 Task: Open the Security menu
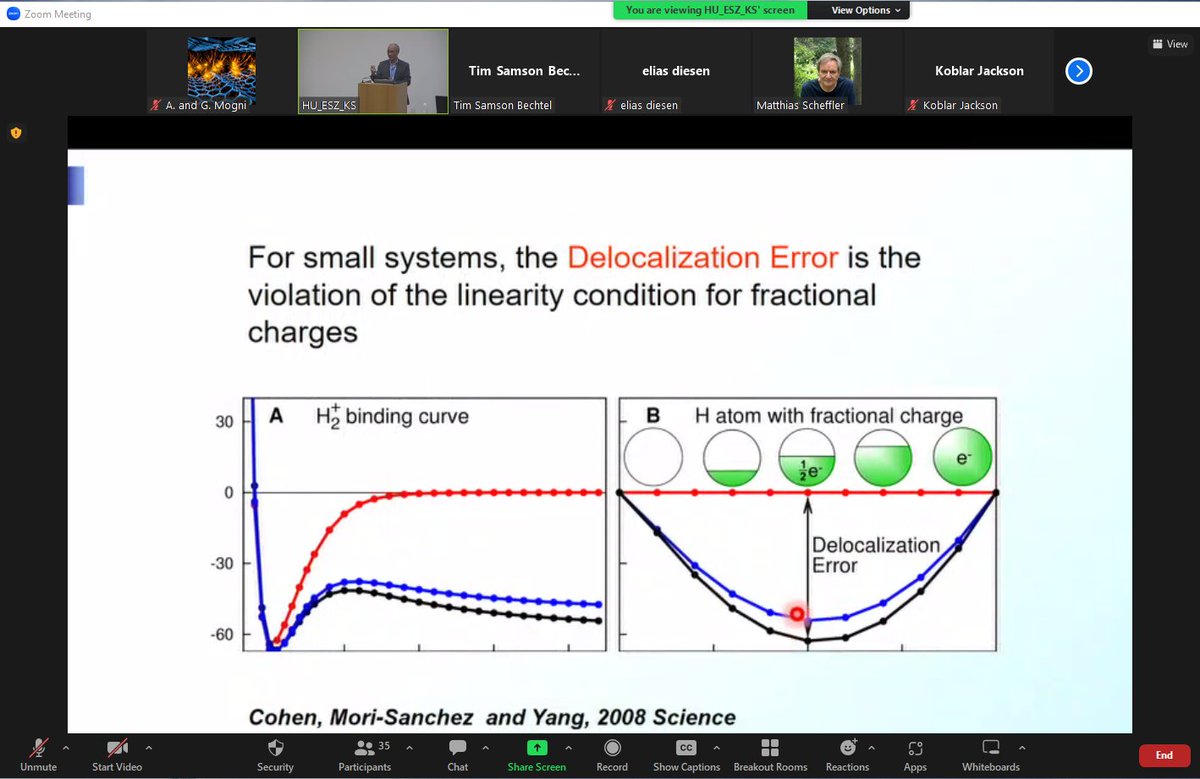pos(275,754)
